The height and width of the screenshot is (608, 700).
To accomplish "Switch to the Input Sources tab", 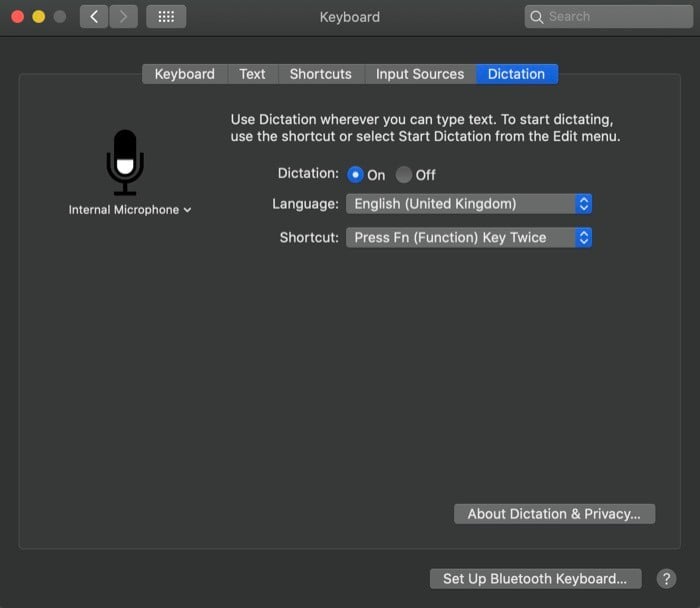I will point(420,74).
